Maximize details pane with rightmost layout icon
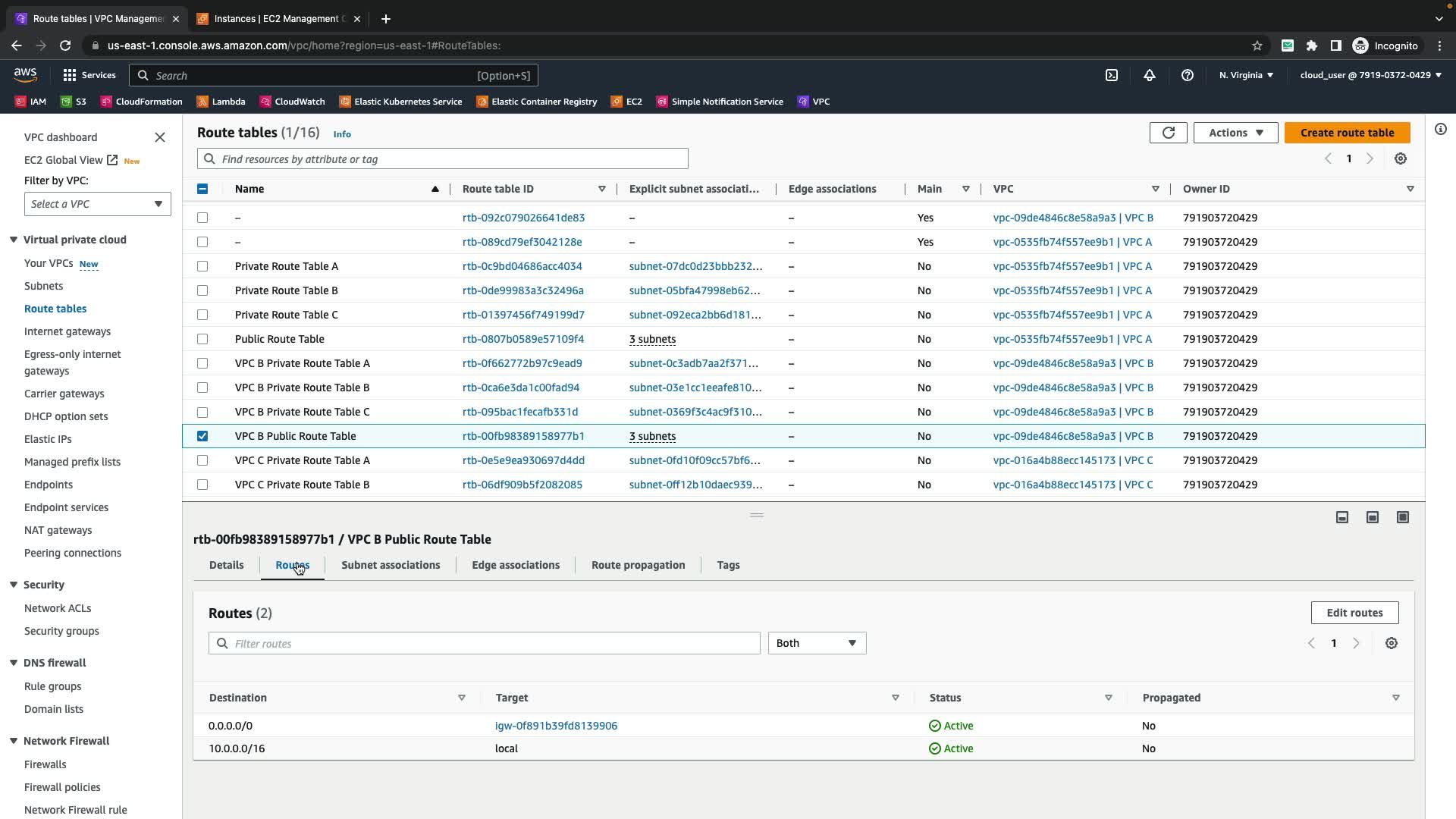1456x819 pixels. 1403,517
